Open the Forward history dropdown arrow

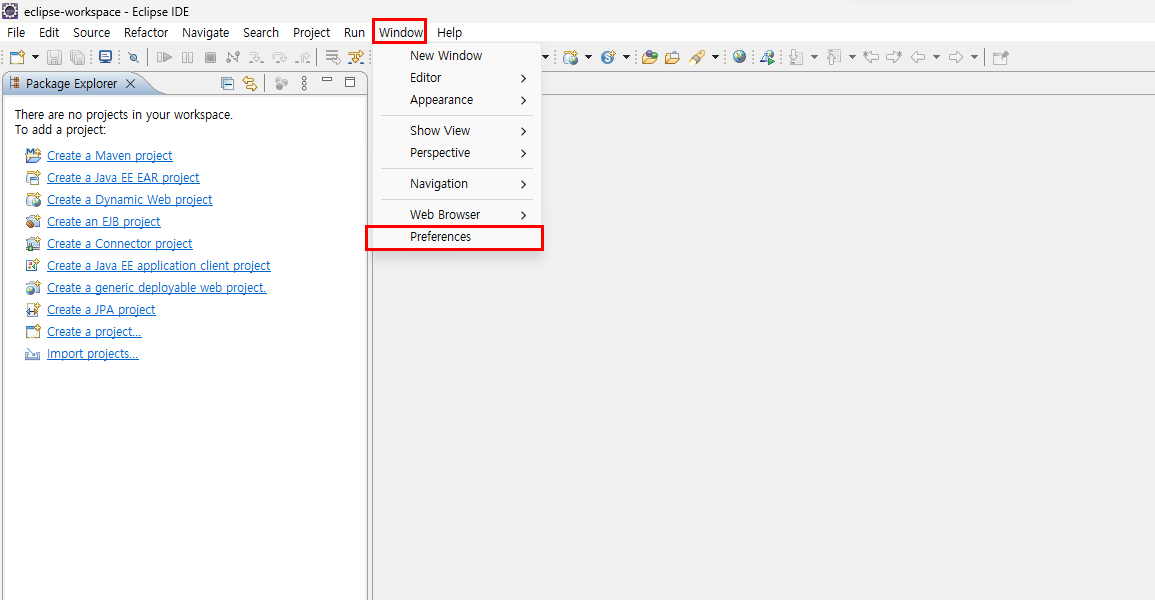tap(975, 57)
